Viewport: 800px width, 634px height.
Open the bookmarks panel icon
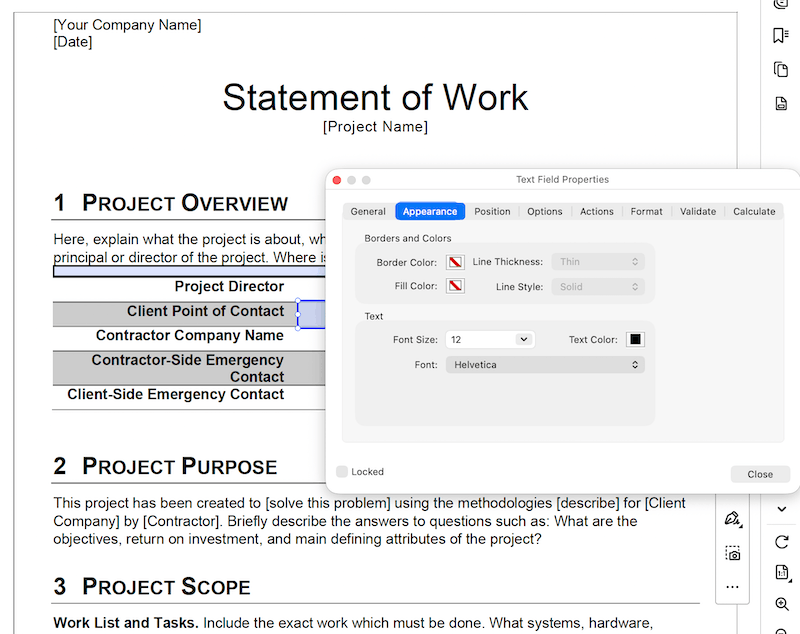coord(781,35)
